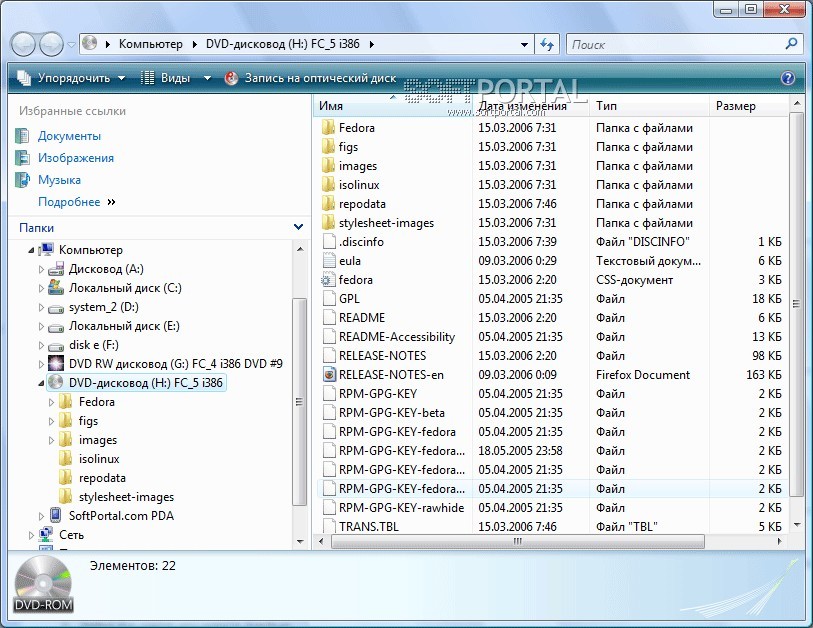Click scroll-right arrow of horizontal scrollbar
The width and height of the screenshot is (813, 628).
tap(779, 541)
